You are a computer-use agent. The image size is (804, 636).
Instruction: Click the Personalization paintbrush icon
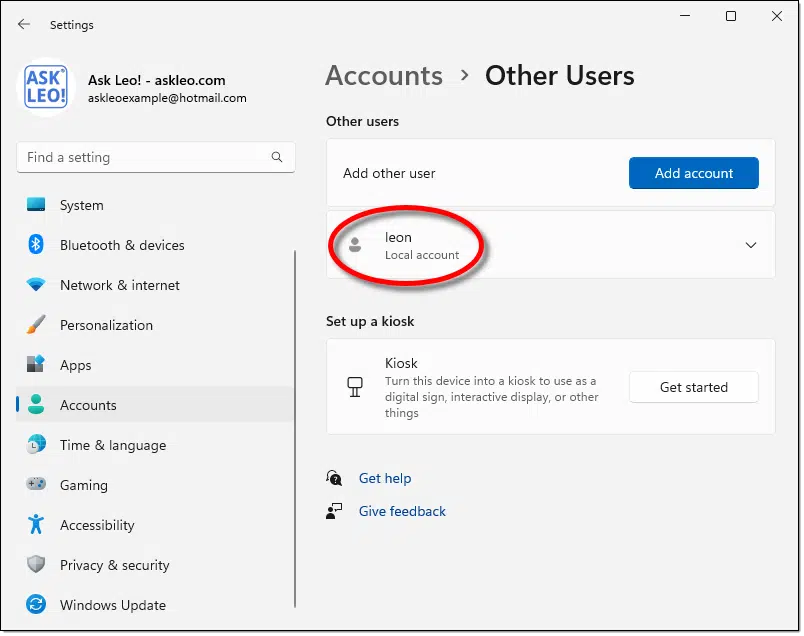pos(36,325)
